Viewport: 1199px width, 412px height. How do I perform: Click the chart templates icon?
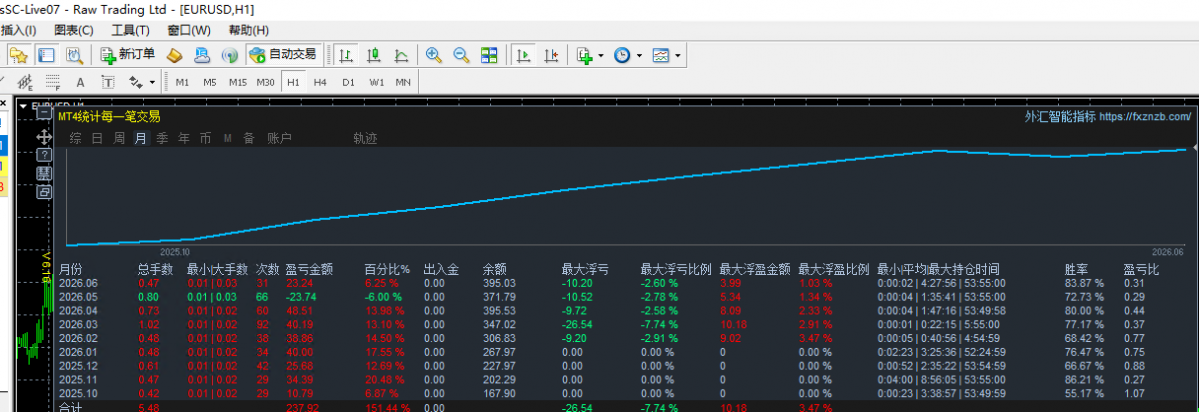click(x=661, y=55)
